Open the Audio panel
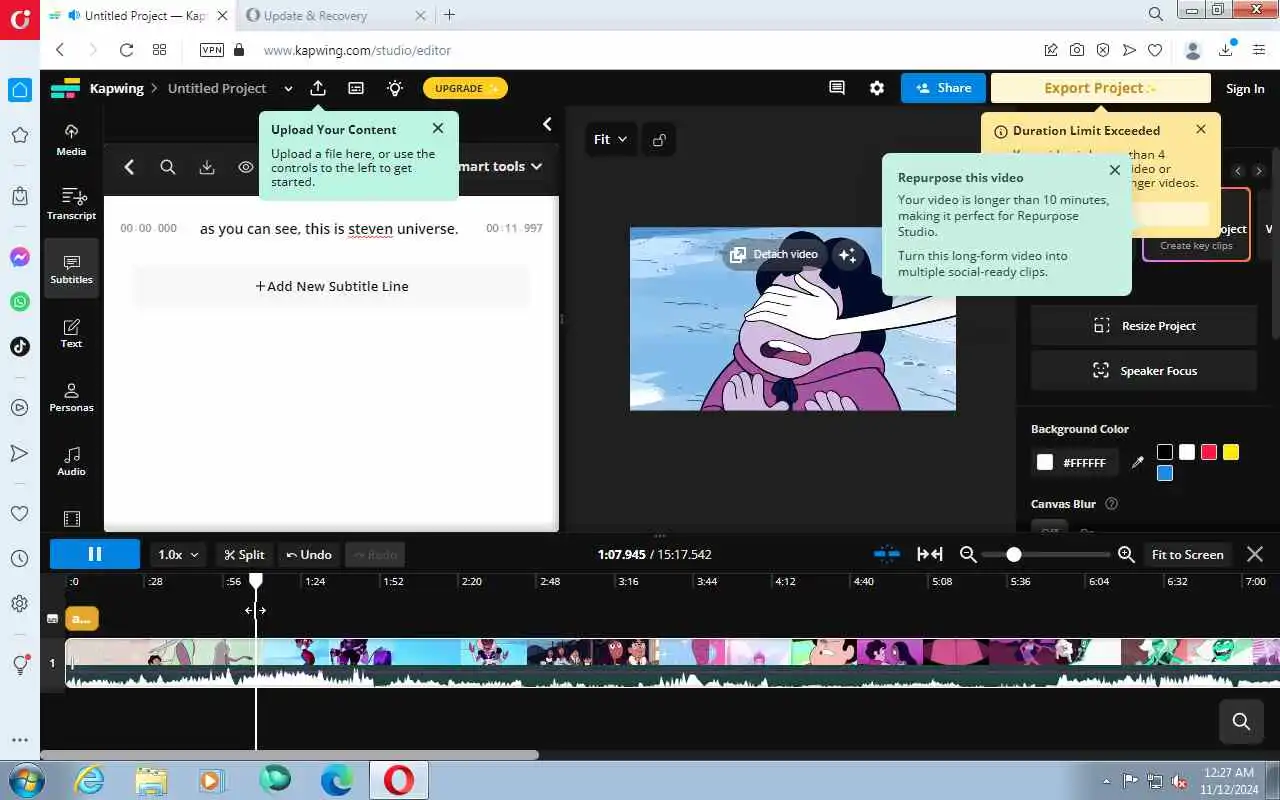Viewport: 1280px width, 800px height. coord(71,460)
